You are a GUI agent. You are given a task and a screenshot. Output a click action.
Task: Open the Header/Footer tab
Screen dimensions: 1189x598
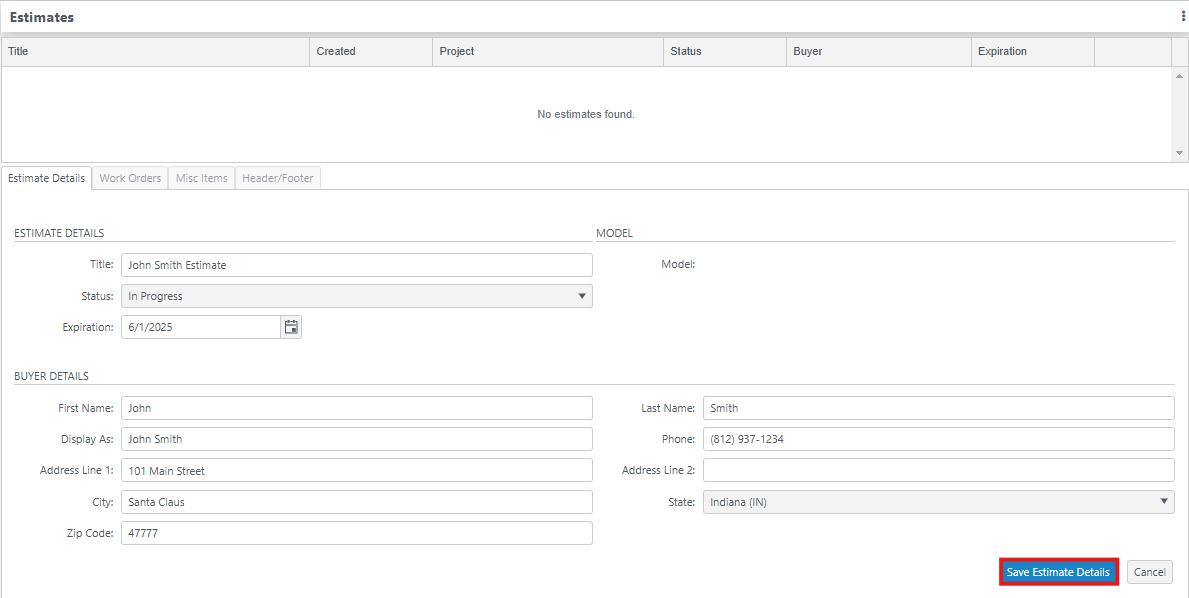(278, 178)
